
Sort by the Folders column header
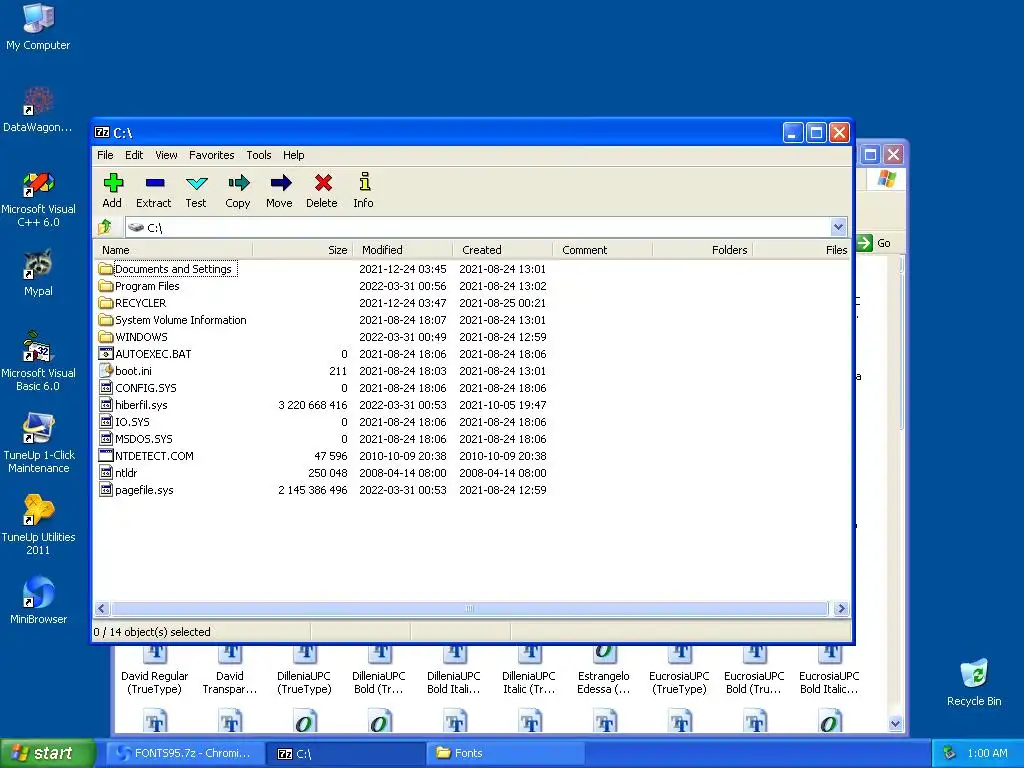point(703,250)
